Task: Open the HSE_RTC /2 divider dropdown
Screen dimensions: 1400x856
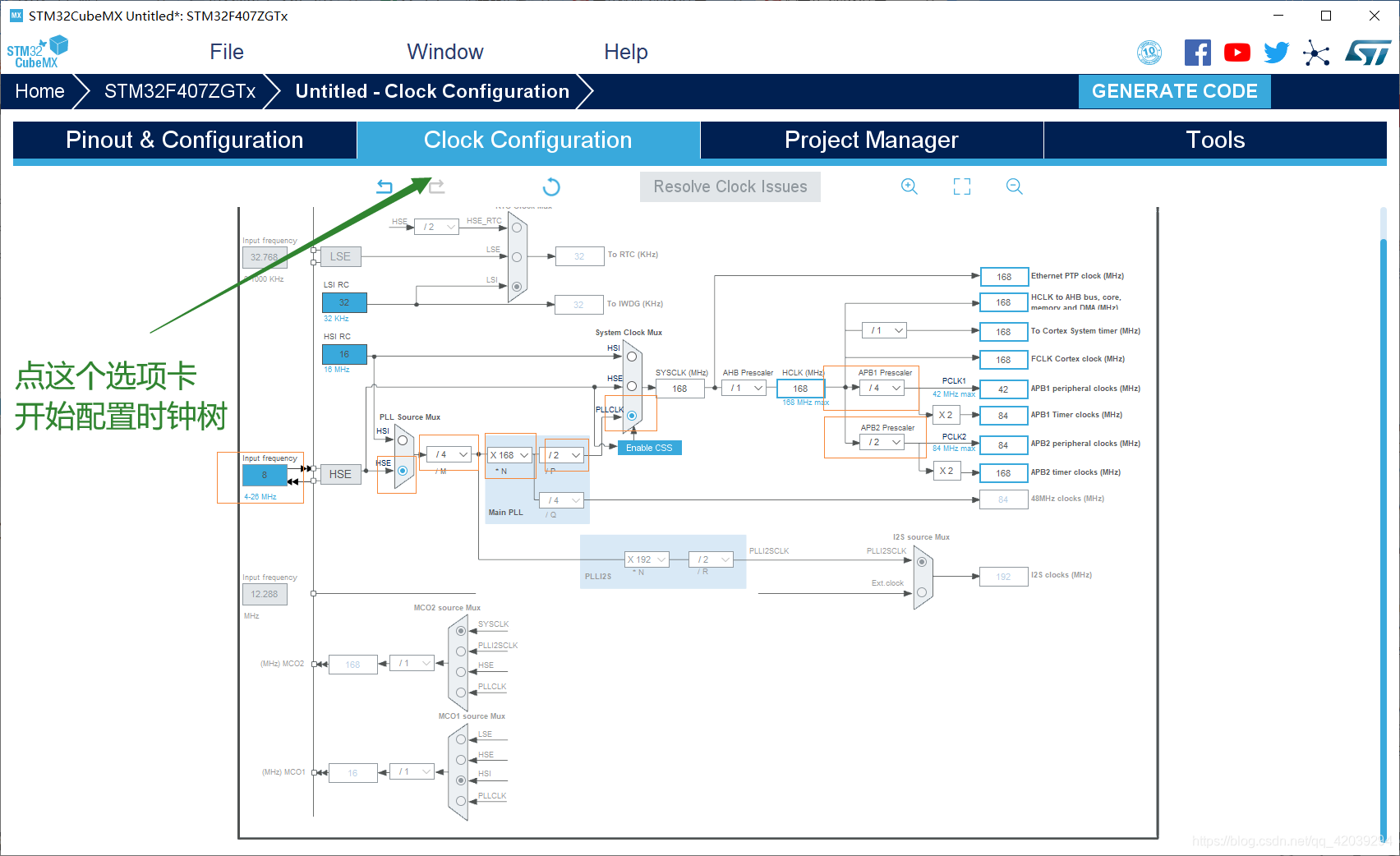Action: point(437,227)
